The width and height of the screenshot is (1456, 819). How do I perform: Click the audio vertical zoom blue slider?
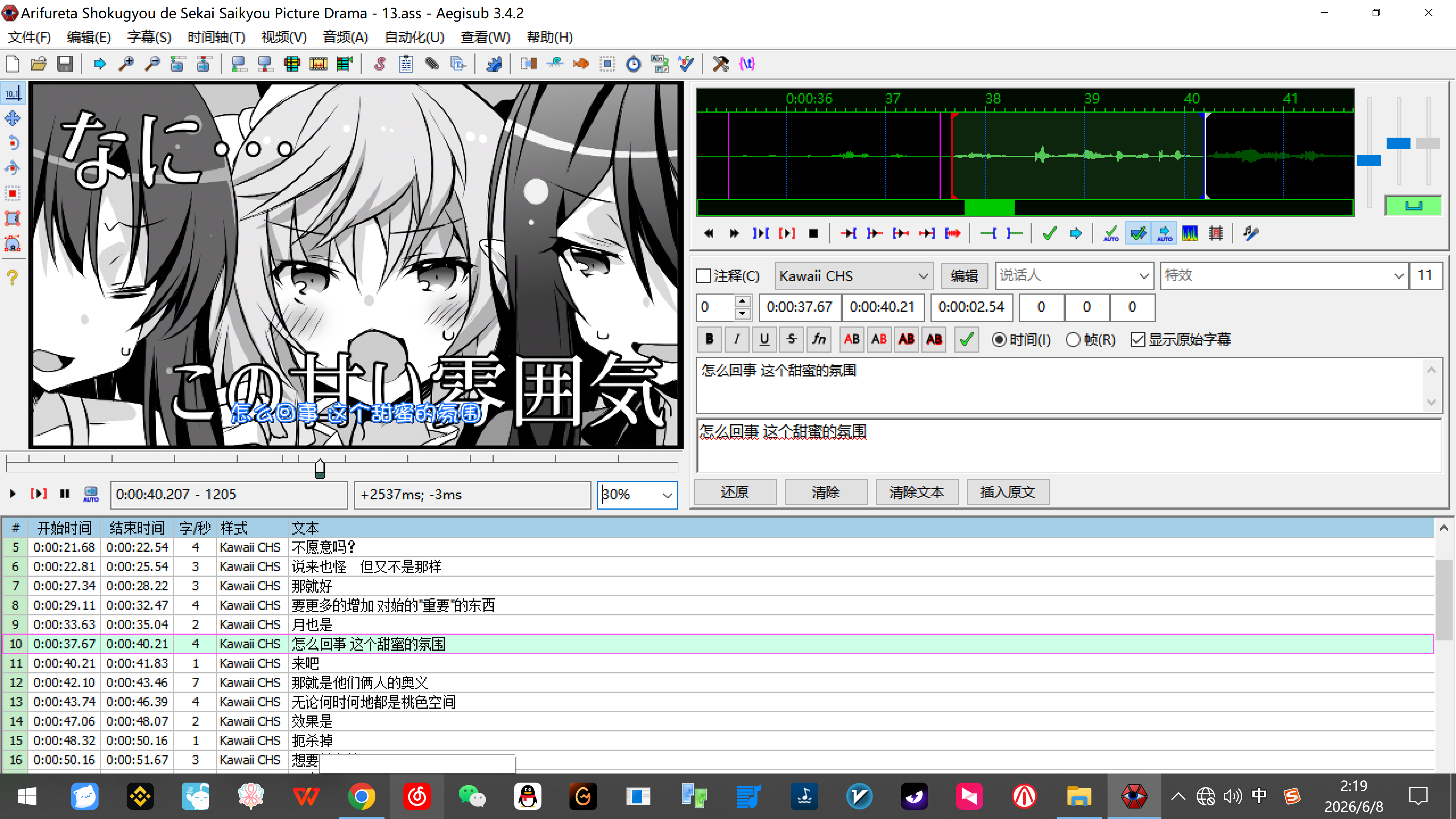tap(1369, 160)
